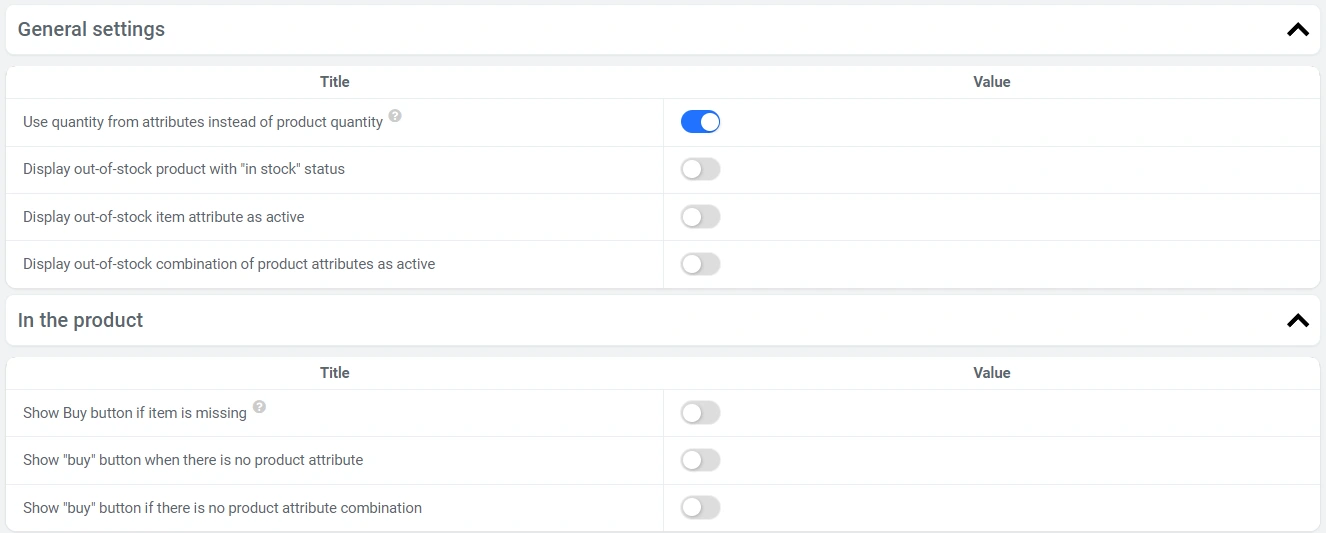The image size is (1326, 533).
Task: Collapse the "In the product" section chevron
Action: click(x=1297, y=321)
